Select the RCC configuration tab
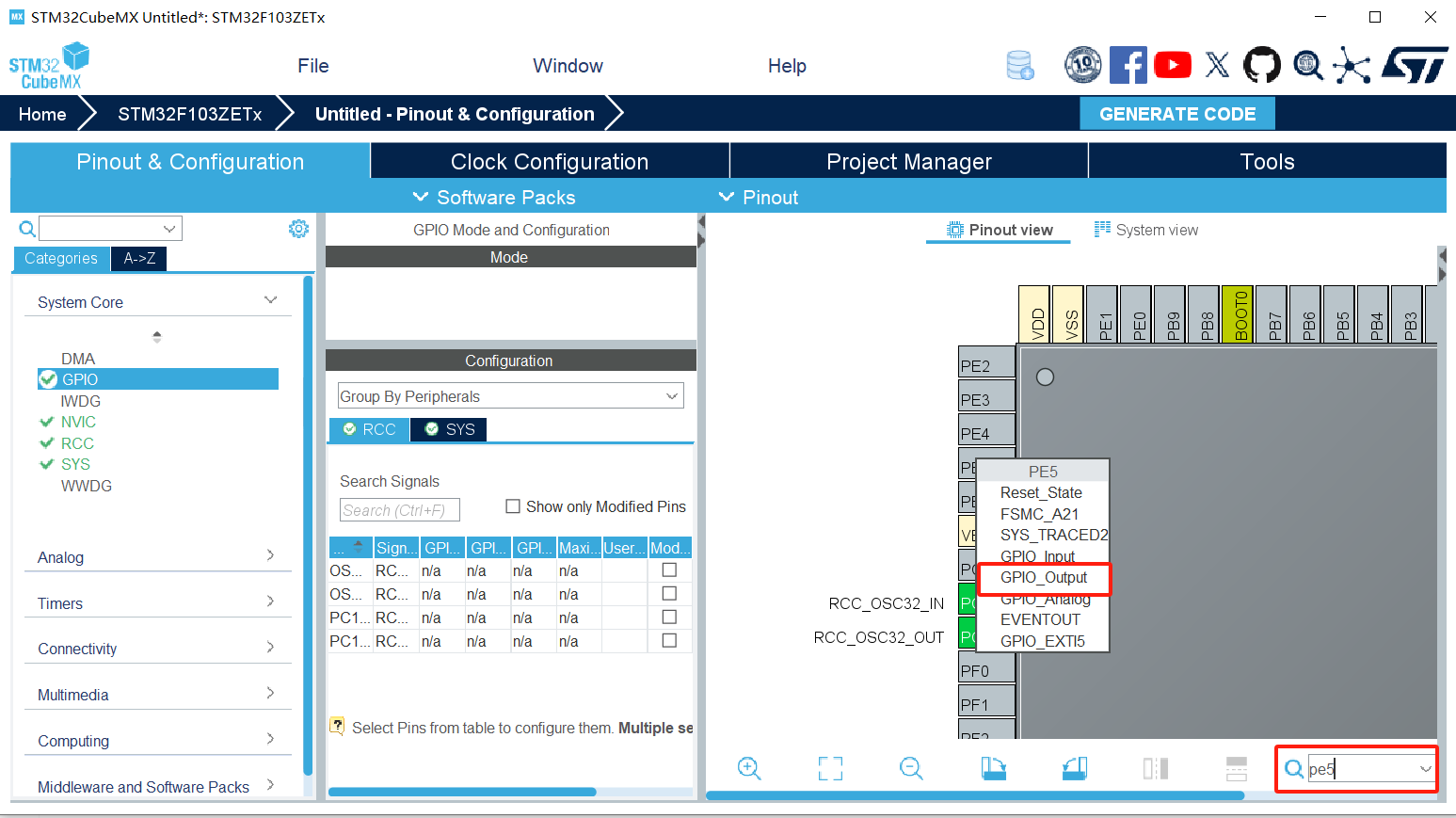 pos(369,429)
